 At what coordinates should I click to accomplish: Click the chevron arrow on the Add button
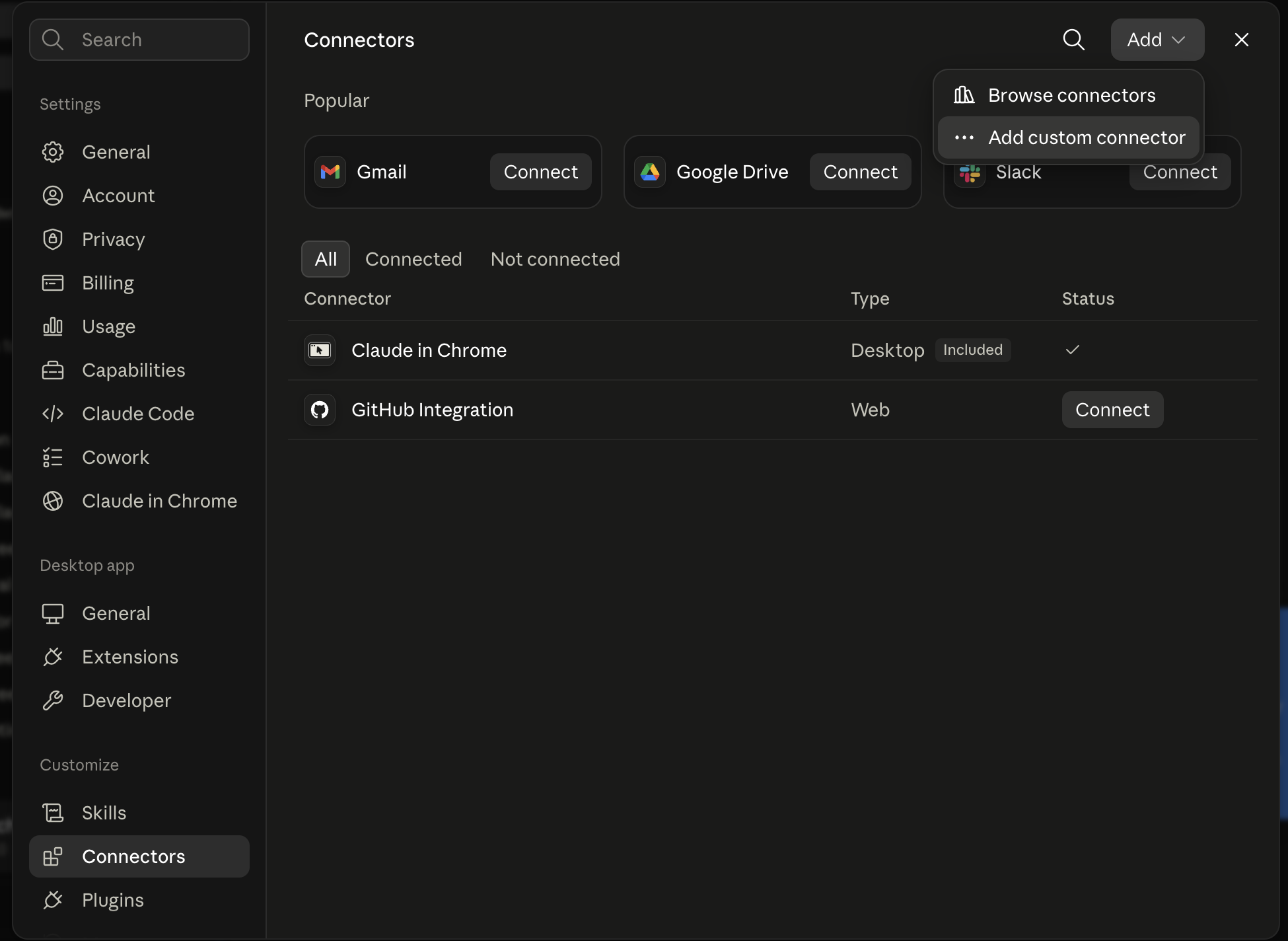1178,40
